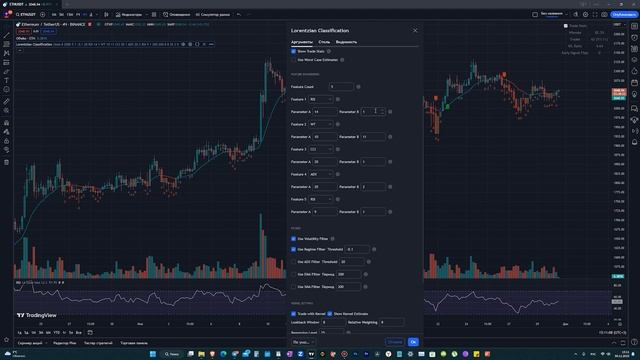Click the Cancel button in dialog
Image resolution: width=640 pixels, height=360 pixels.
(x=395, y=342)
